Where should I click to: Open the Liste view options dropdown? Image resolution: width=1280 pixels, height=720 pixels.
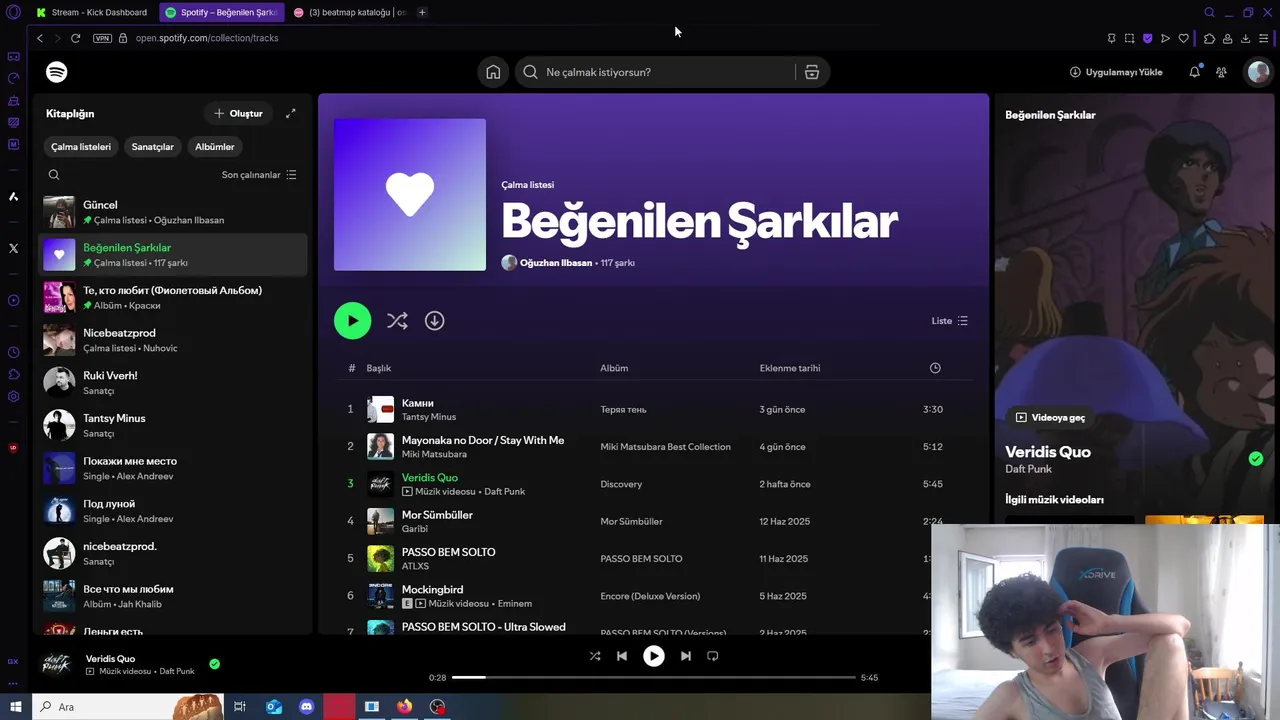click(x=949, y=321)
